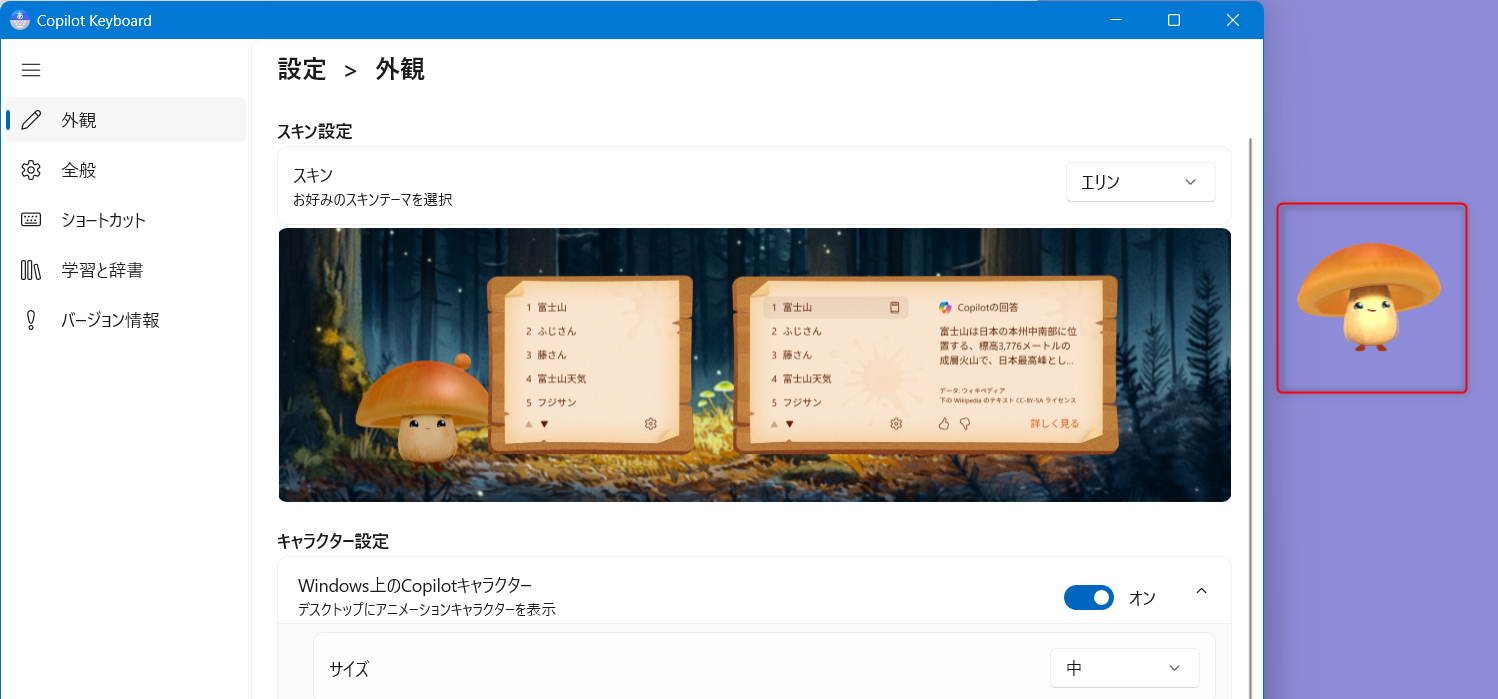Image resolution: width=1498 pixels, height=699 pixels.
Task: Click デスクトップにアニメーションキャラクターを表示 description
Action: tap(427, 609)
